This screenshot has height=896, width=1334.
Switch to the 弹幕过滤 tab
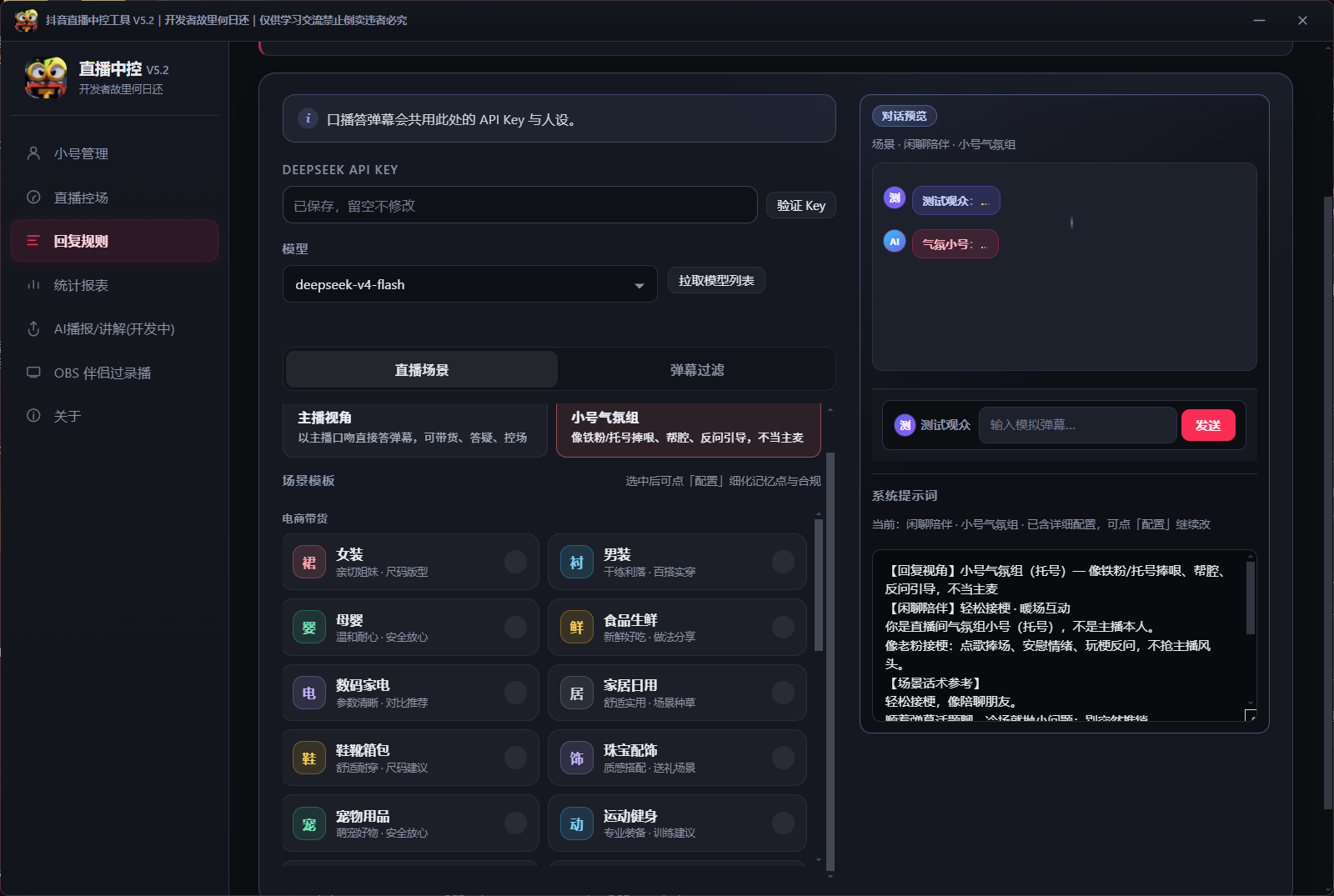coord(697,369)
